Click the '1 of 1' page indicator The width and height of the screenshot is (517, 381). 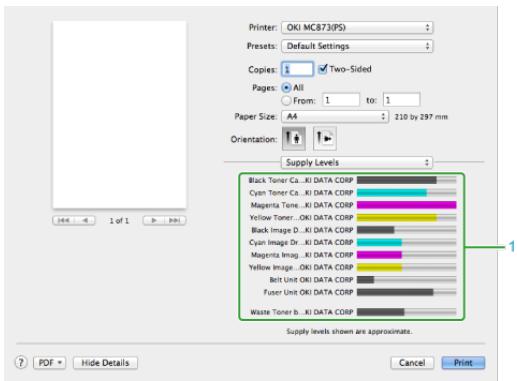coord(119,221)
